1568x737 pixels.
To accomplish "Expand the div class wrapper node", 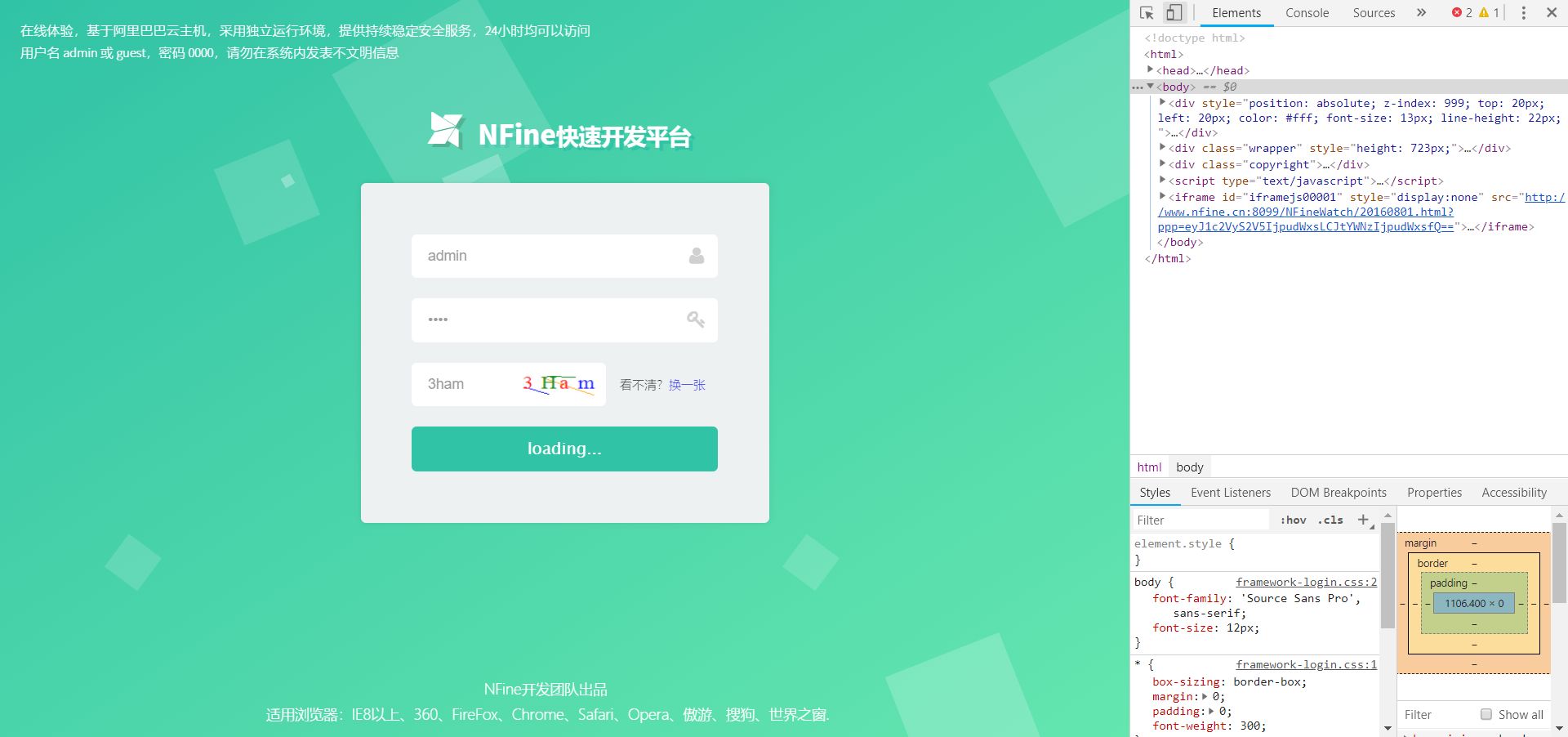I will [1162, 148].
